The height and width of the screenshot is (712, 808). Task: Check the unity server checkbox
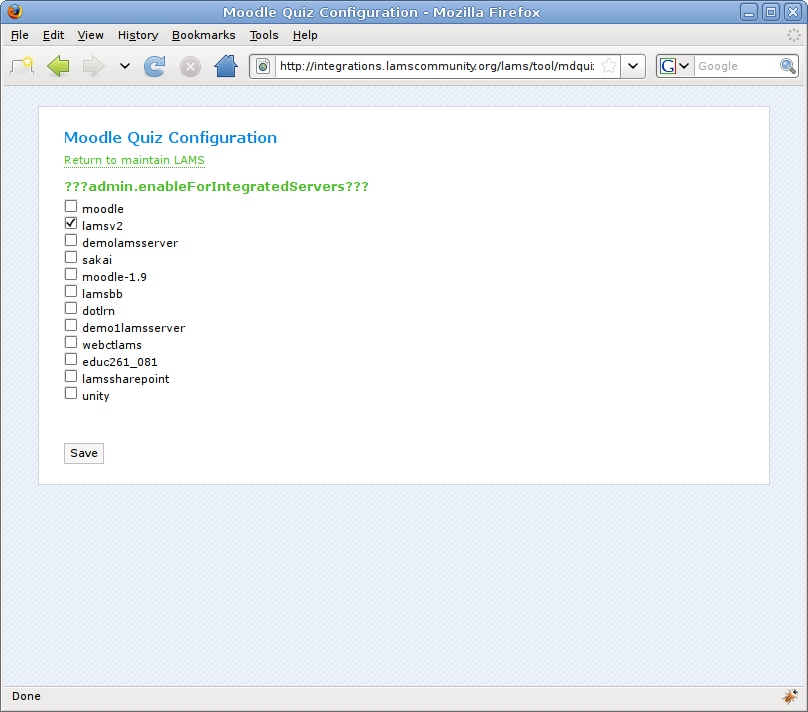(x=71, y=394)
